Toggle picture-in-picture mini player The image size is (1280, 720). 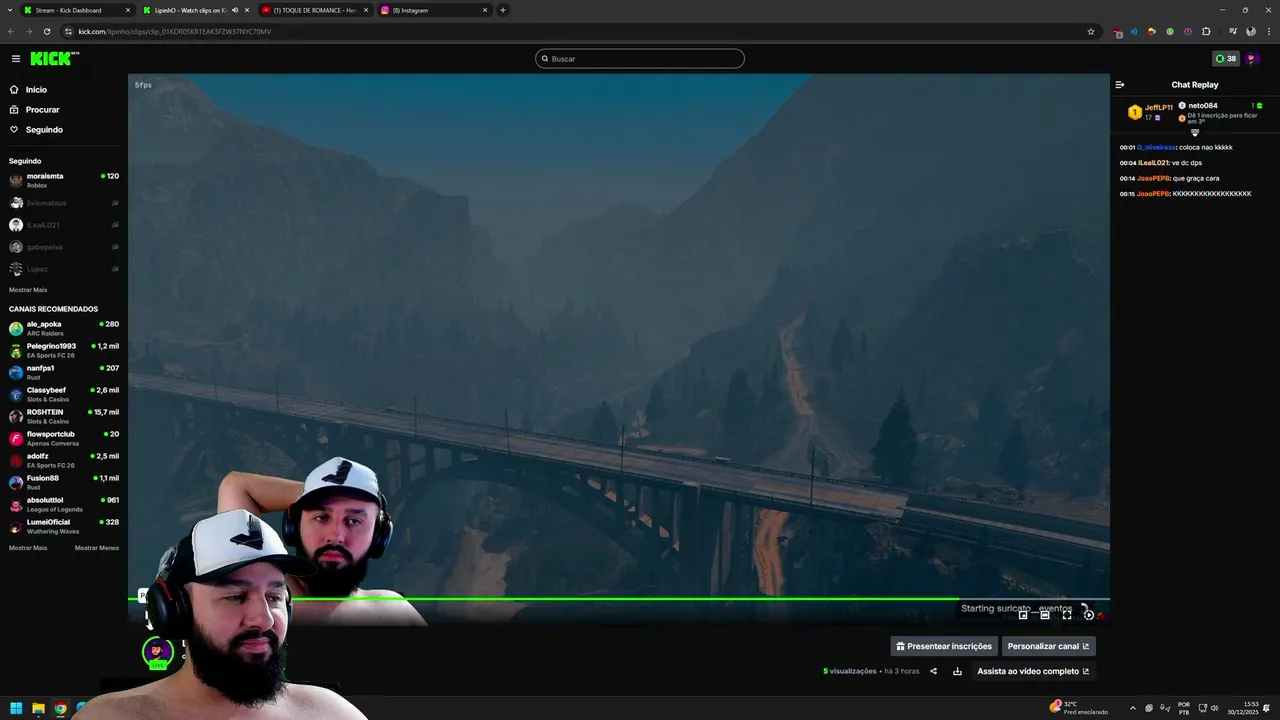(x=1023, y=614)
